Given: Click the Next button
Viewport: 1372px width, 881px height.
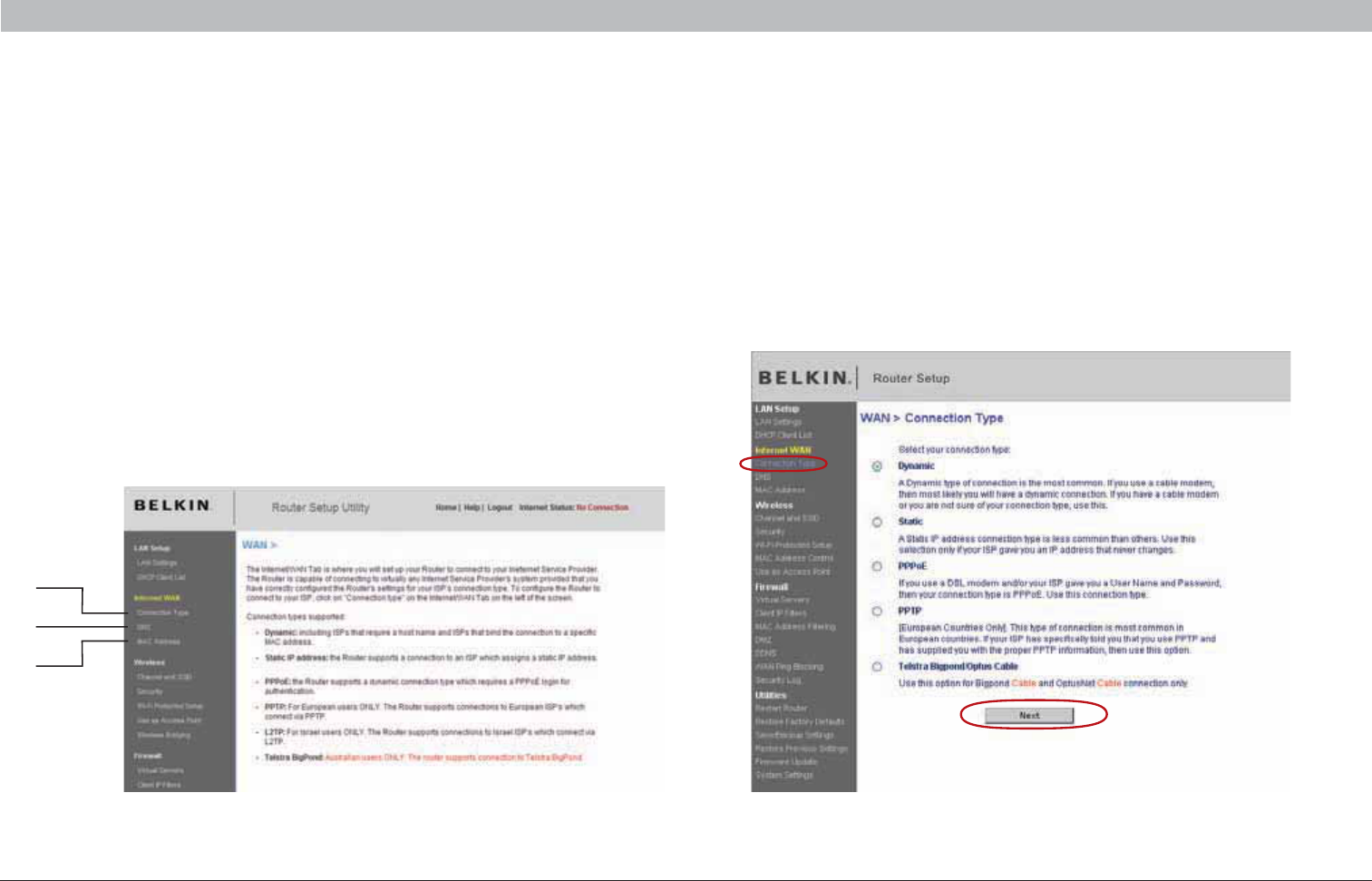Looking at the screenshot, I should [x=1029, y=716].
